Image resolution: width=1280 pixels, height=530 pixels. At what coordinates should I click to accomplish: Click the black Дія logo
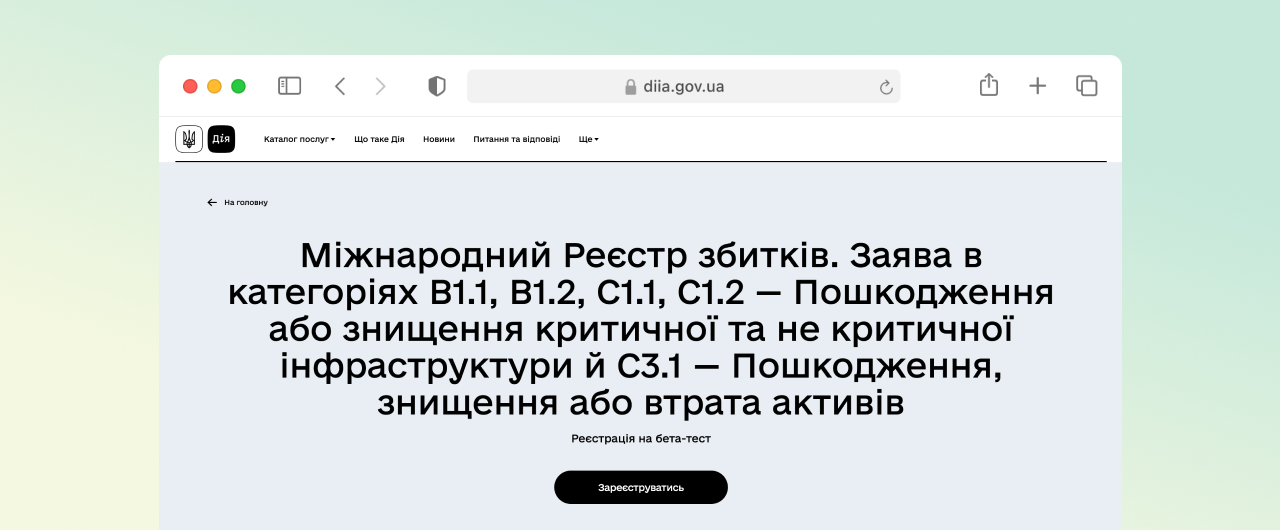point(221,139)
